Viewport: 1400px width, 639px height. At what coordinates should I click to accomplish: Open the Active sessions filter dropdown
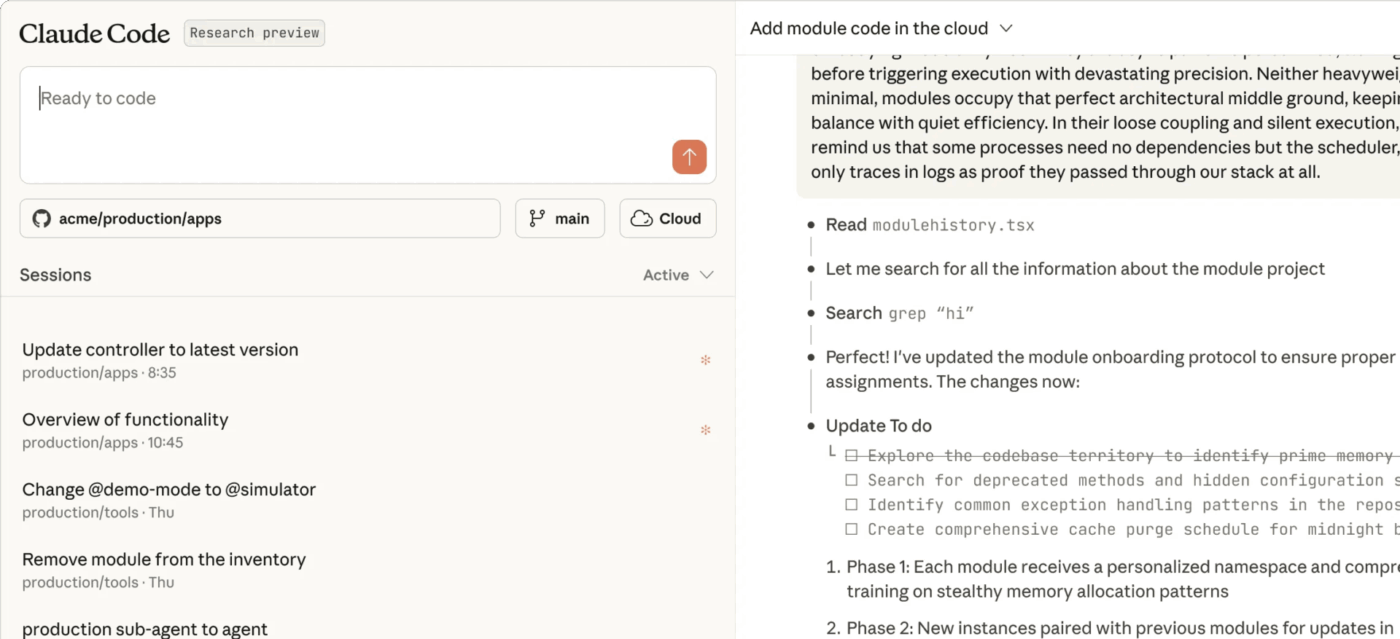tap(679, 274)
